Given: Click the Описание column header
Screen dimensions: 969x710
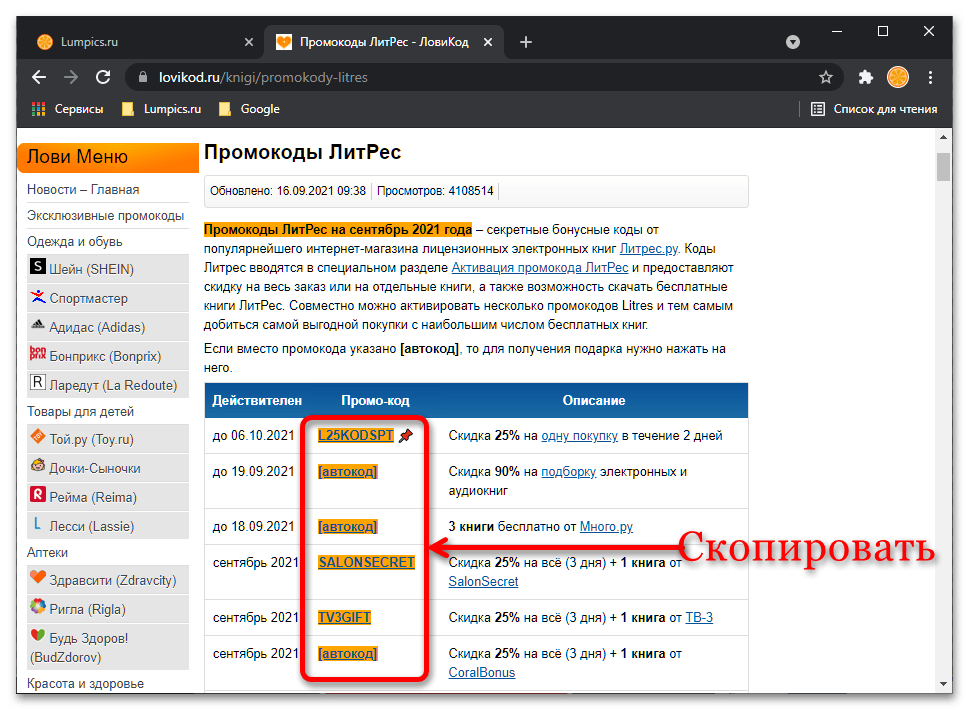Looking at the screenshot, I should 593,400.
